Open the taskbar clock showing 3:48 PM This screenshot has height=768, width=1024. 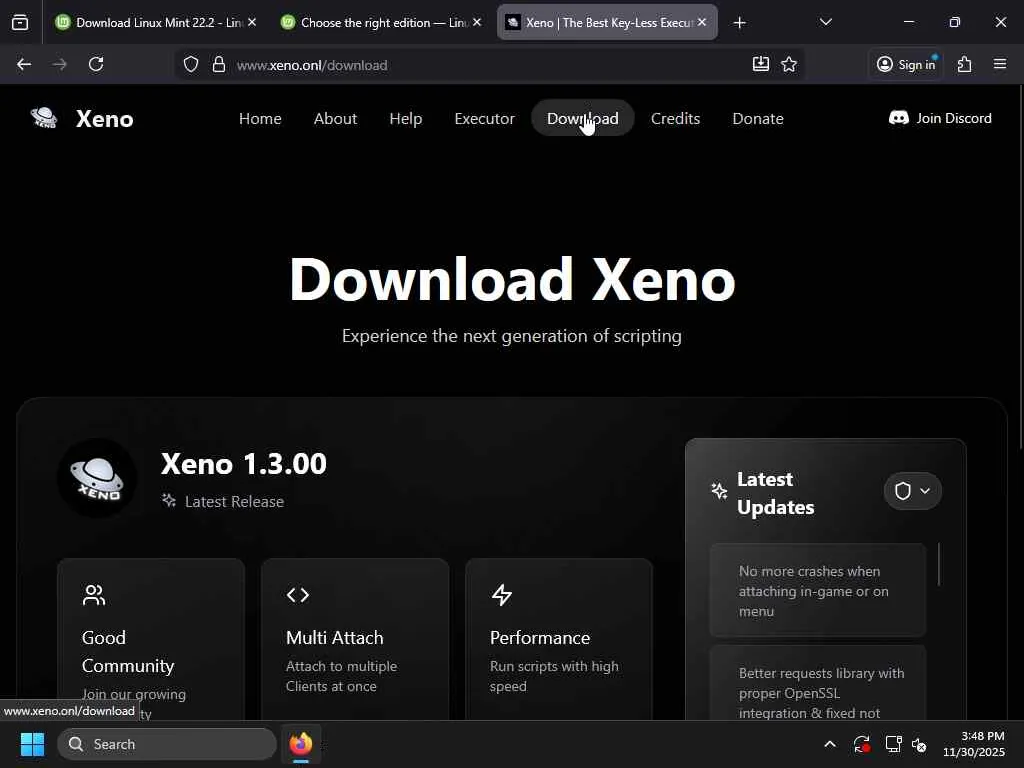(974, 744)
